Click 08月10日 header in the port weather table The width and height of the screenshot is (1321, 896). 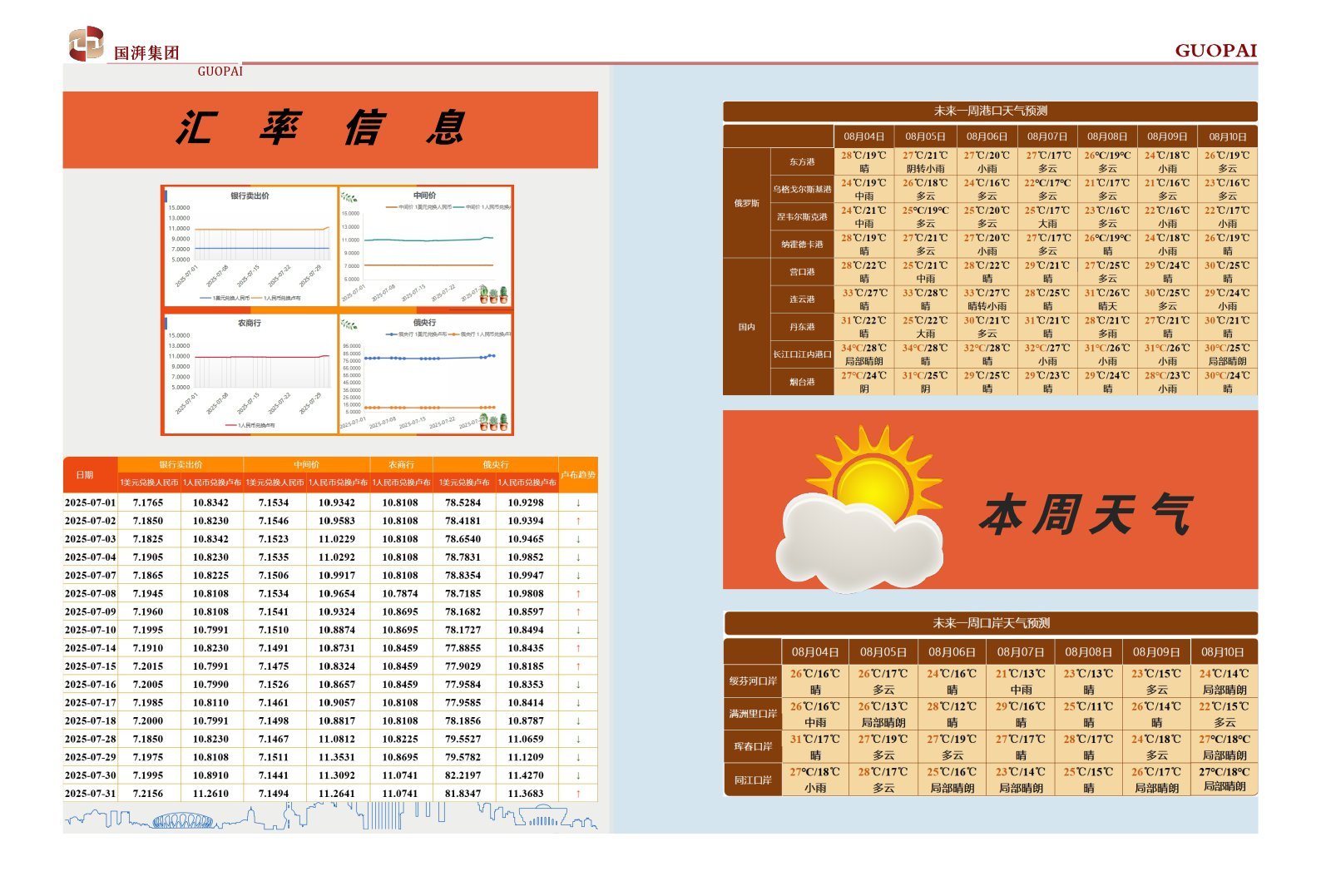click(1228, 136)
